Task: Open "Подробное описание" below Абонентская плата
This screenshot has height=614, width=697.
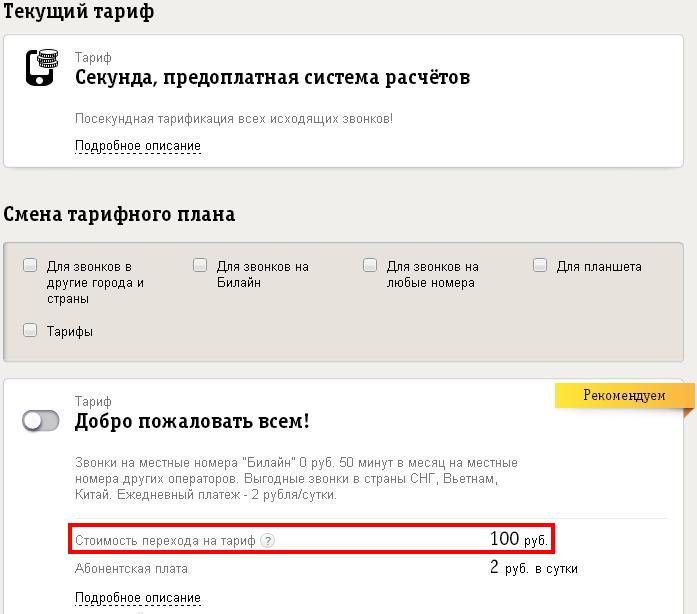Action: [x=138, y=598]
